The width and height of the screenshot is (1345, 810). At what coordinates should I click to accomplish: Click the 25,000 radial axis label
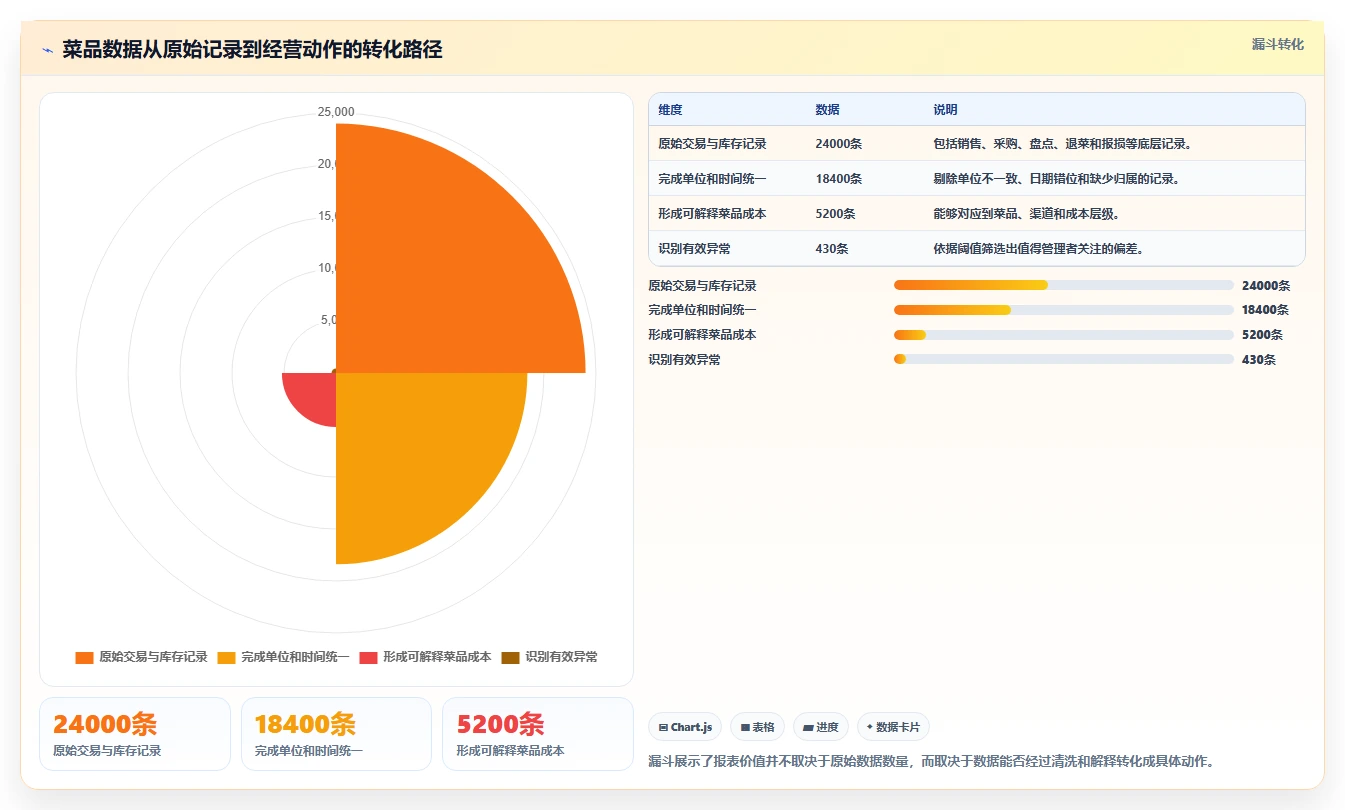(x=336, y=112)
